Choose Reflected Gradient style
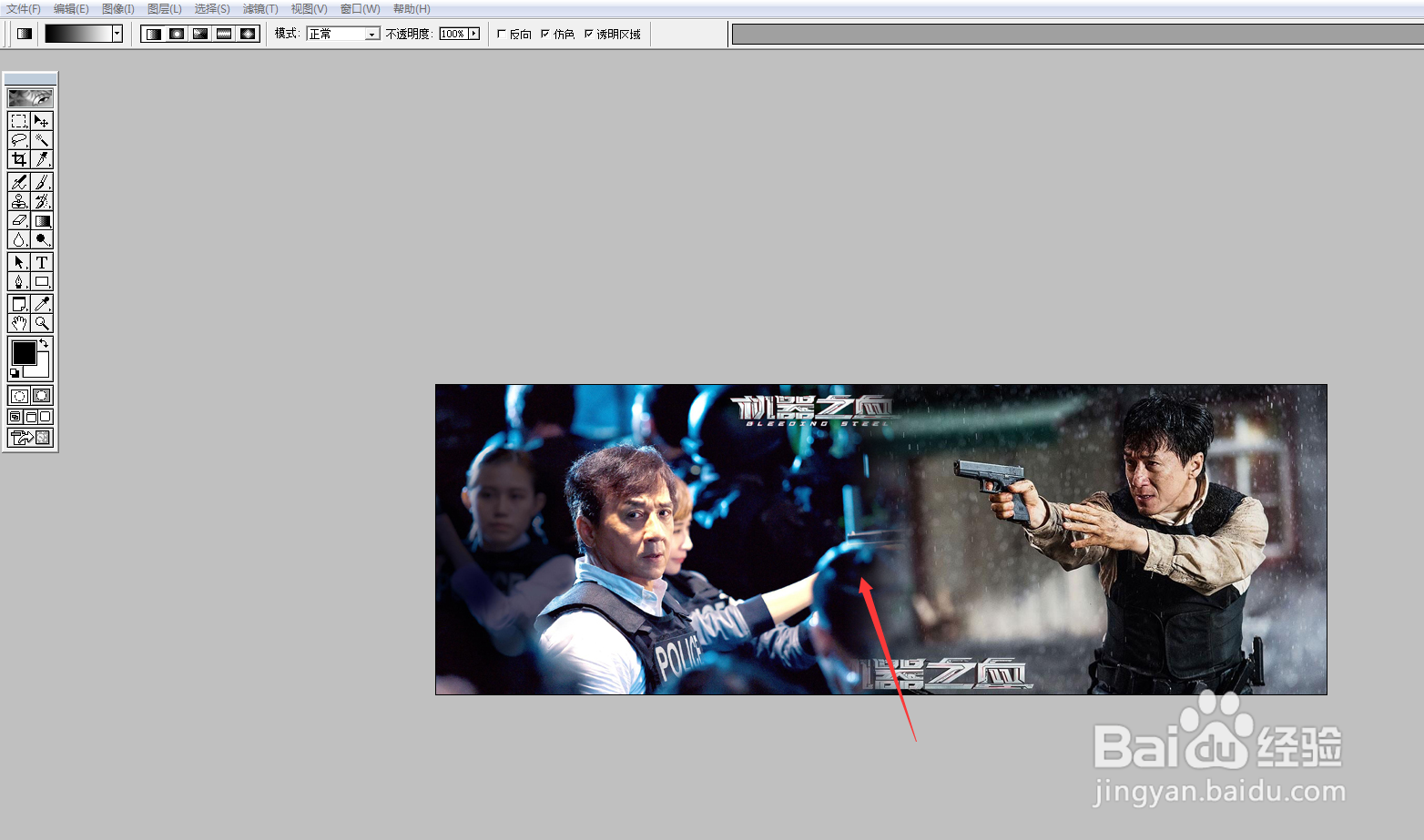The image size is (1424, 840). [x=224, y=34]
